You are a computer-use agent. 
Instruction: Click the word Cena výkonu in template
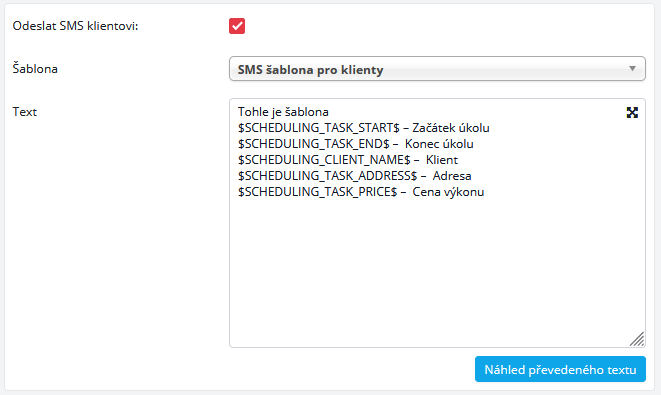[x=448, y=192]
